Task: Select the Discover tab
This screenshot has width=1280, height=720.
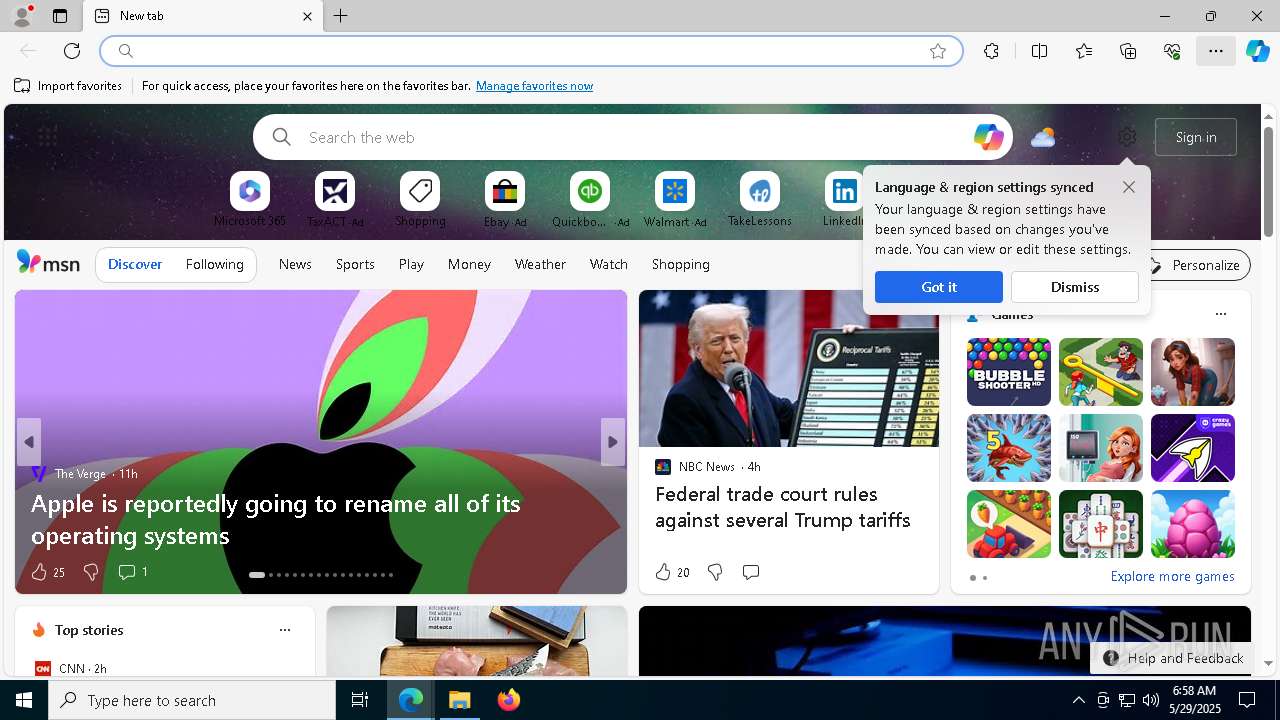Action: tap(135, 264)
